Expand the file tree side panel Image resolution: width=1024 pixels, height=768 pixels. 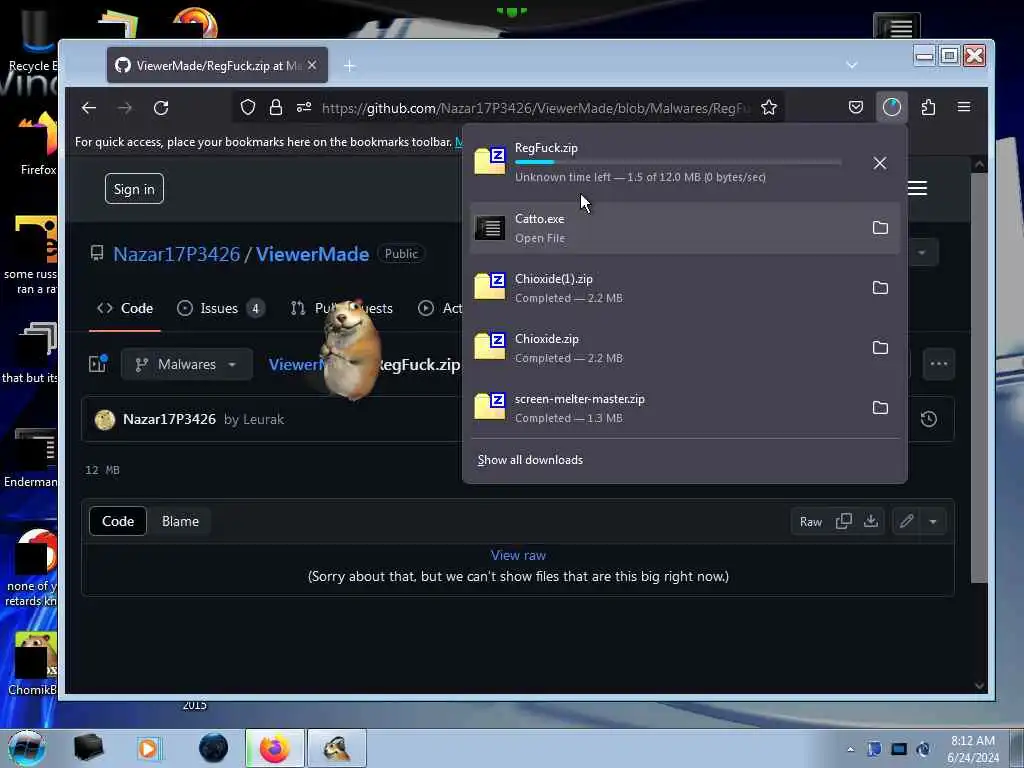[98, 364]
